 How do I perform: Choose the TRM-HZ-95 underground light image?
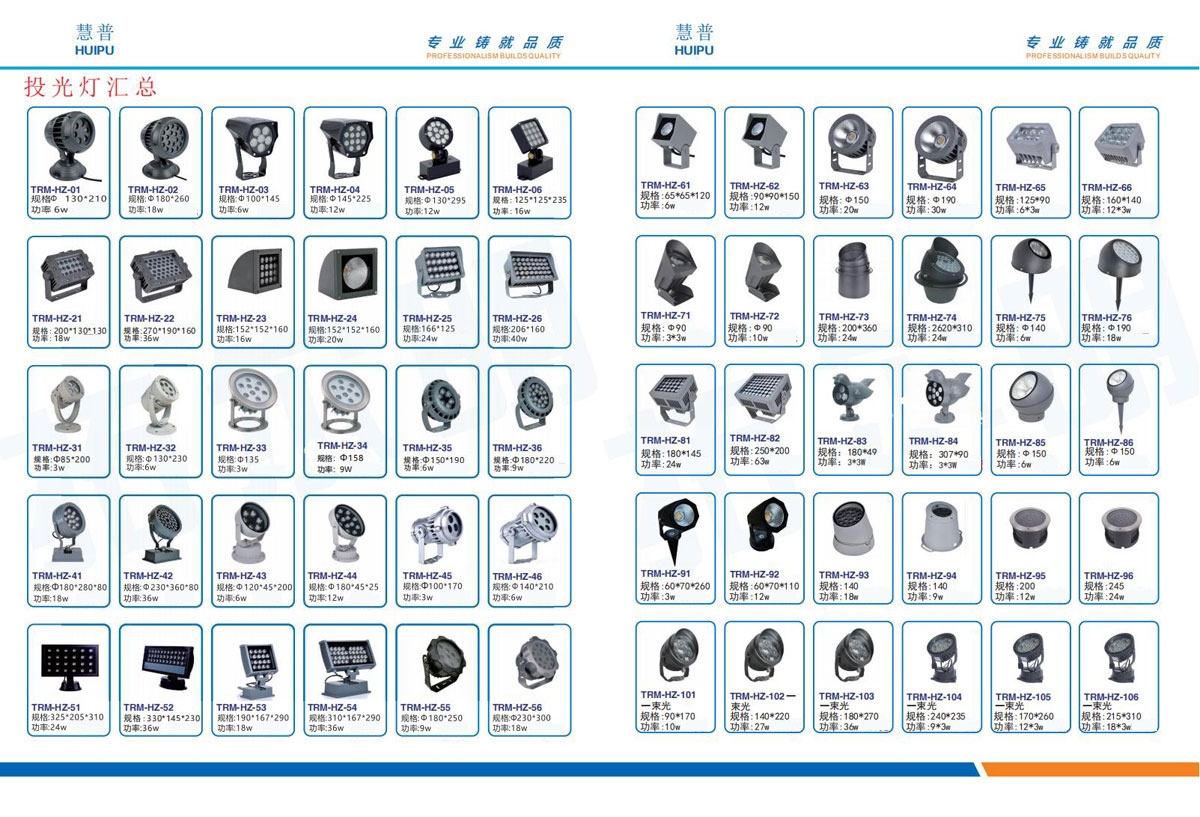click(x=1030, y=530)
